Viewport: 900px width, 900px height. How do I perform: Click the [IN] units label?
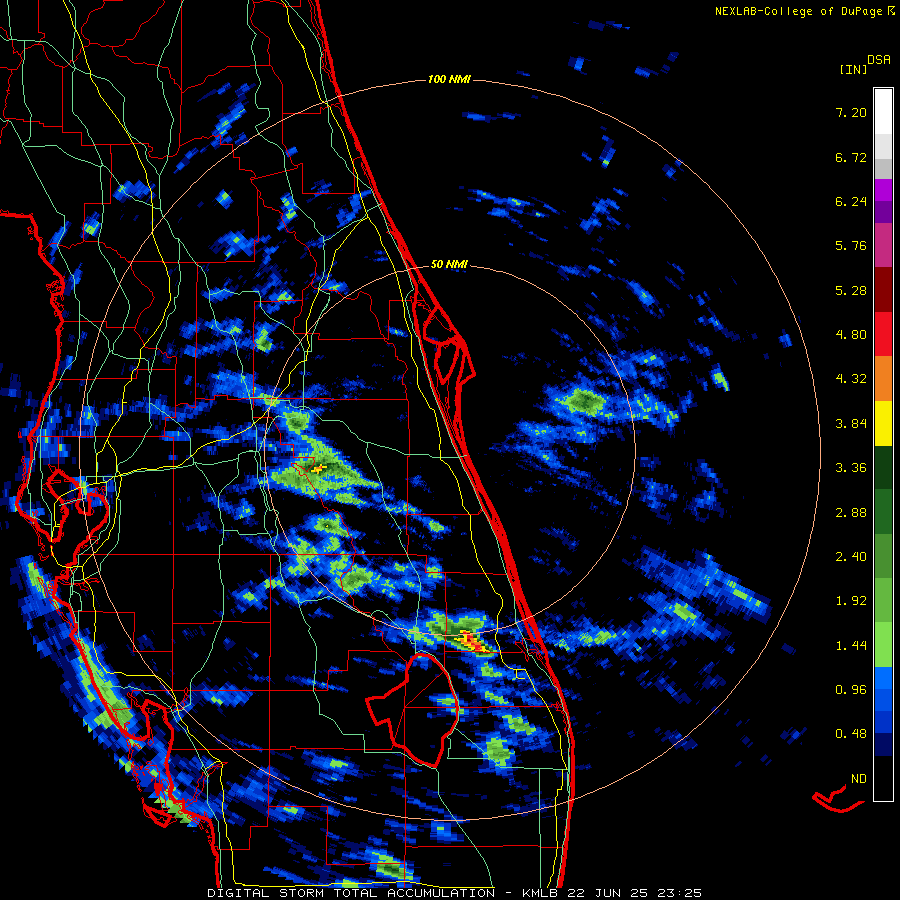coord(853,69)
